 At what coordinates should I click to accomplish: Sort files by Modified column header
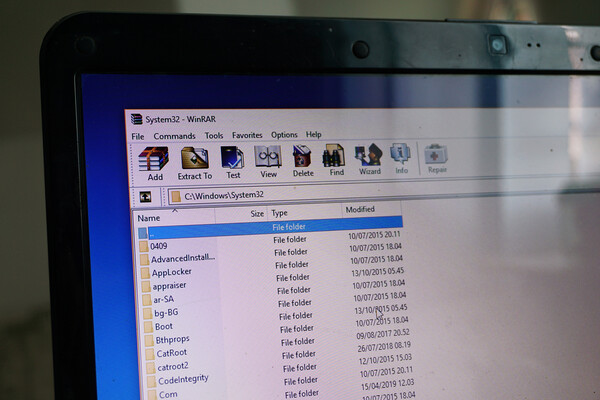tap(360, 210)
